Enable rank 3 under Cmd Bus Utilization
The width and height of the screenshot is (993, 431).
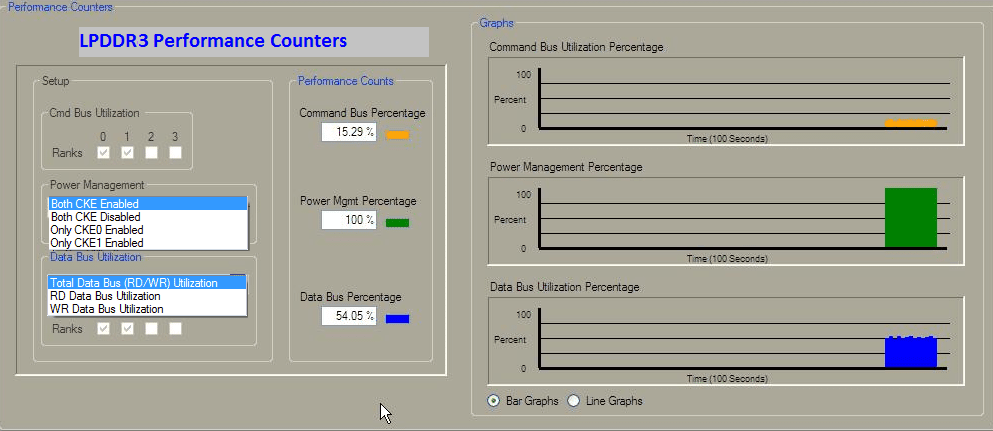point(175,153)
